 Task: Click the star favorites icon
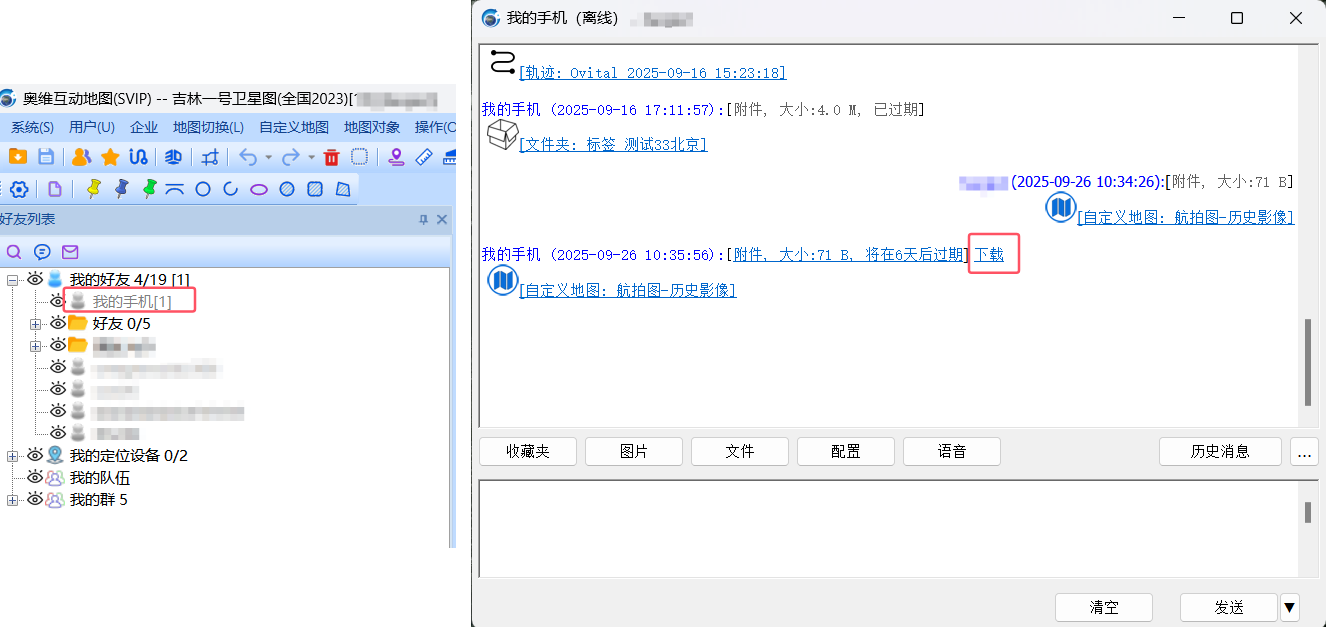(x=109, y=156)
